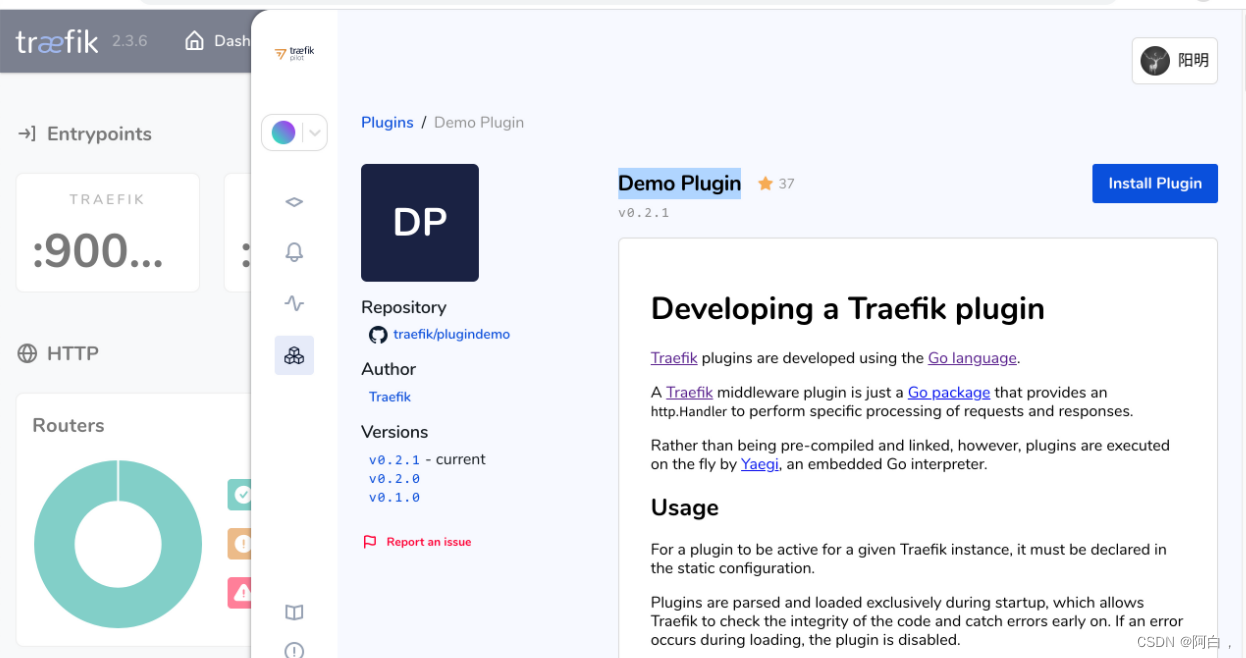The width and height of the screenshot is (1246, 658).
Task: Click the Usage heading
Action: (685, 508)
